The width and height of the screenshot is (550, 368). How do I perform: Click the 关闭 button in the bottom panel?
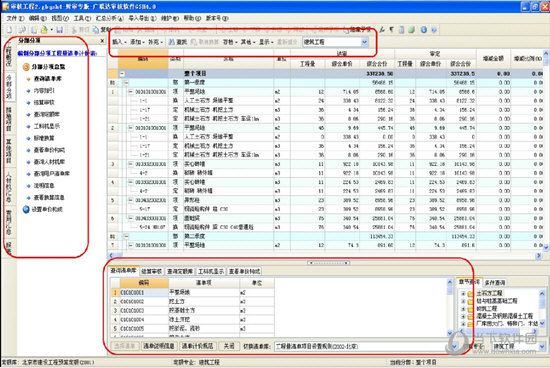click(229, 346)
